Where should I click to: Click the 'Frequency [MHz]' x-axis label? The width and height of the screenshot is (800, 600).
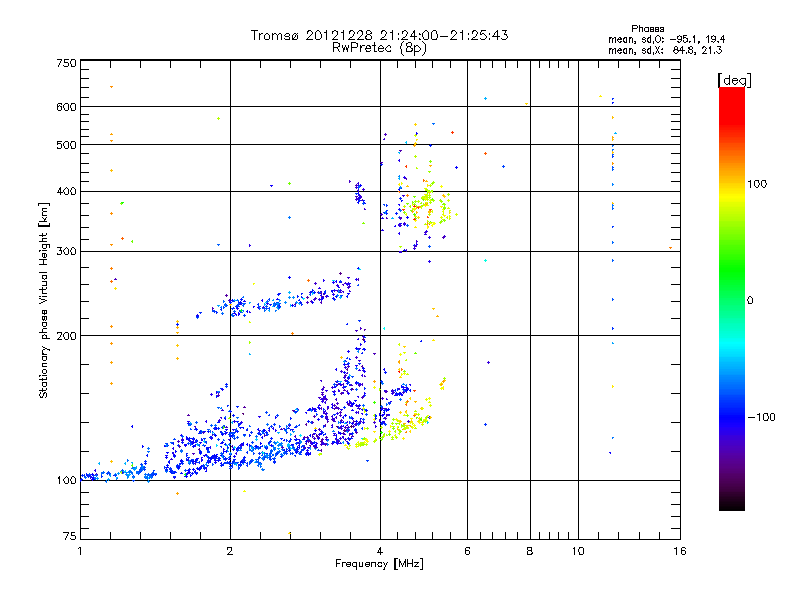click(x=379, y=564)
